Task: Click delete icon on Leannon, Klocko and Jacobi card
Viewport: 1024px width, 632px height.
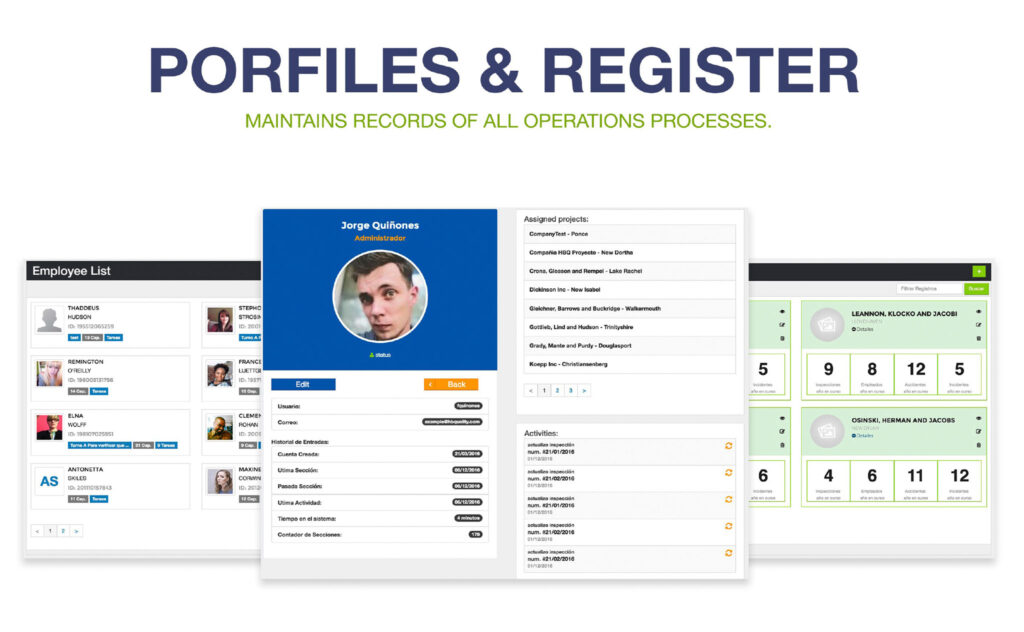Action: [978, 338]
